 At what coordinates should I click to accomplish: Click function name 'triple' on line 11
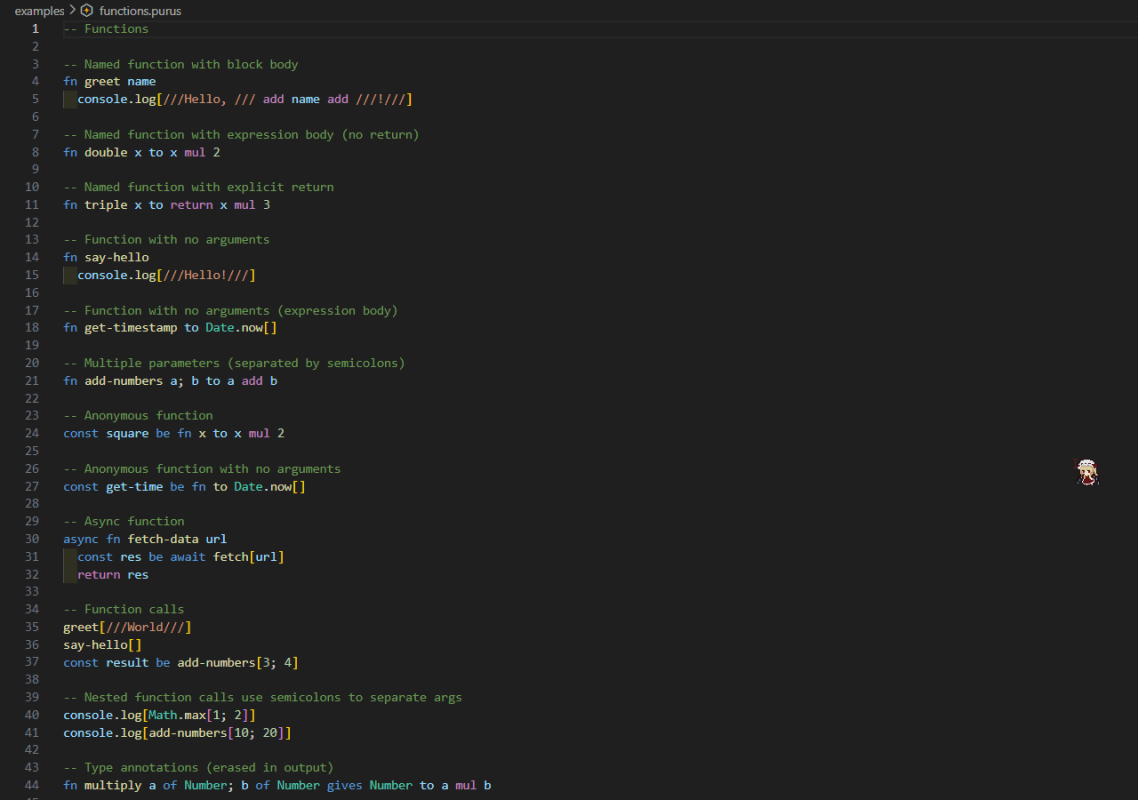click(106, 205)
